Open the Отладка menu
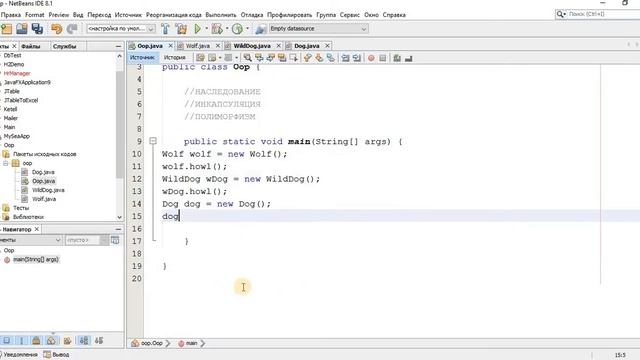This screenshot has height=360, width=640. tap(251, 15)
